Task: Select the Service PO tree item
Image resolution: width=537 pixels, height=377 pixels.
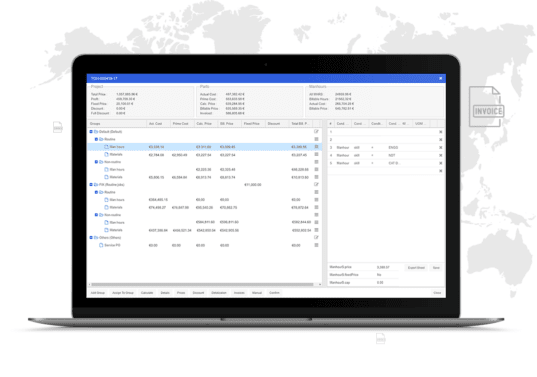Action: click(112, 245)
